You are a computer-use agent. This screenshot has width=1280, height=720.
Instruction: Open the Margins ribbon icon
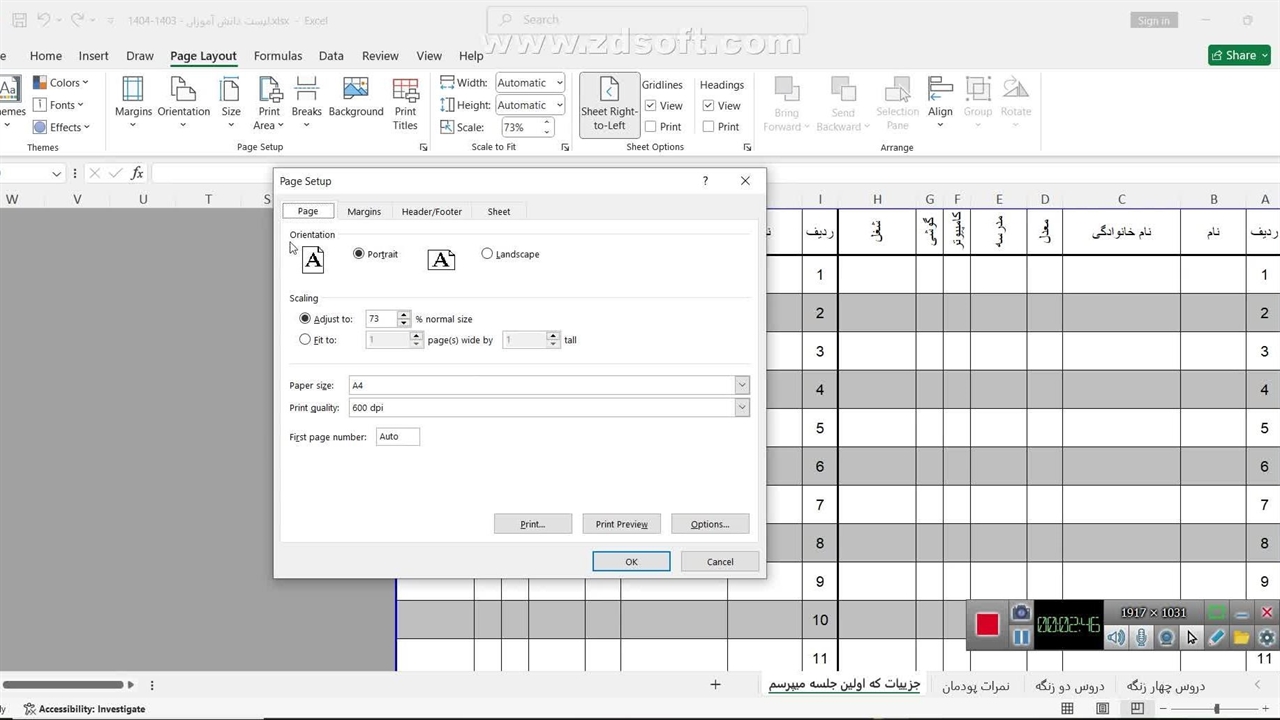[133, 91]
